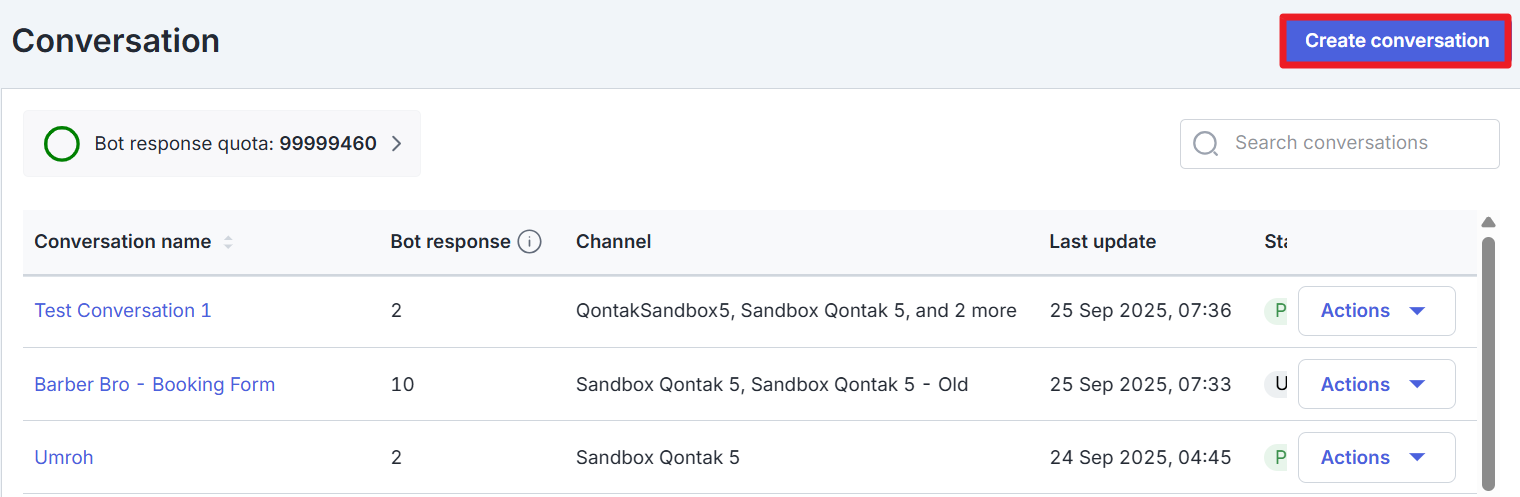
Task: Open the Barber Bro - Booking Form link
Action: [155, 385]
